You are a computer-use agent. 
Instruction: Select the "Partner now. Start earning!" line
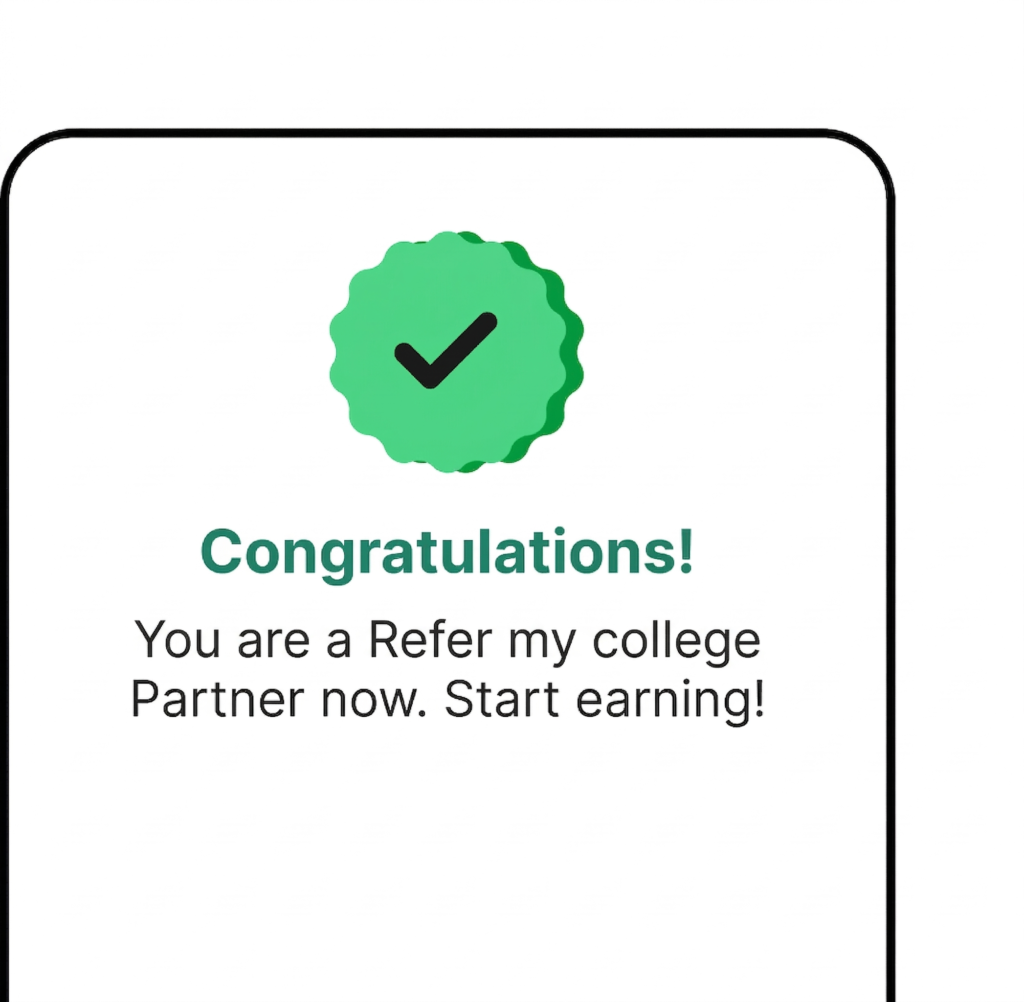(447, 700)
